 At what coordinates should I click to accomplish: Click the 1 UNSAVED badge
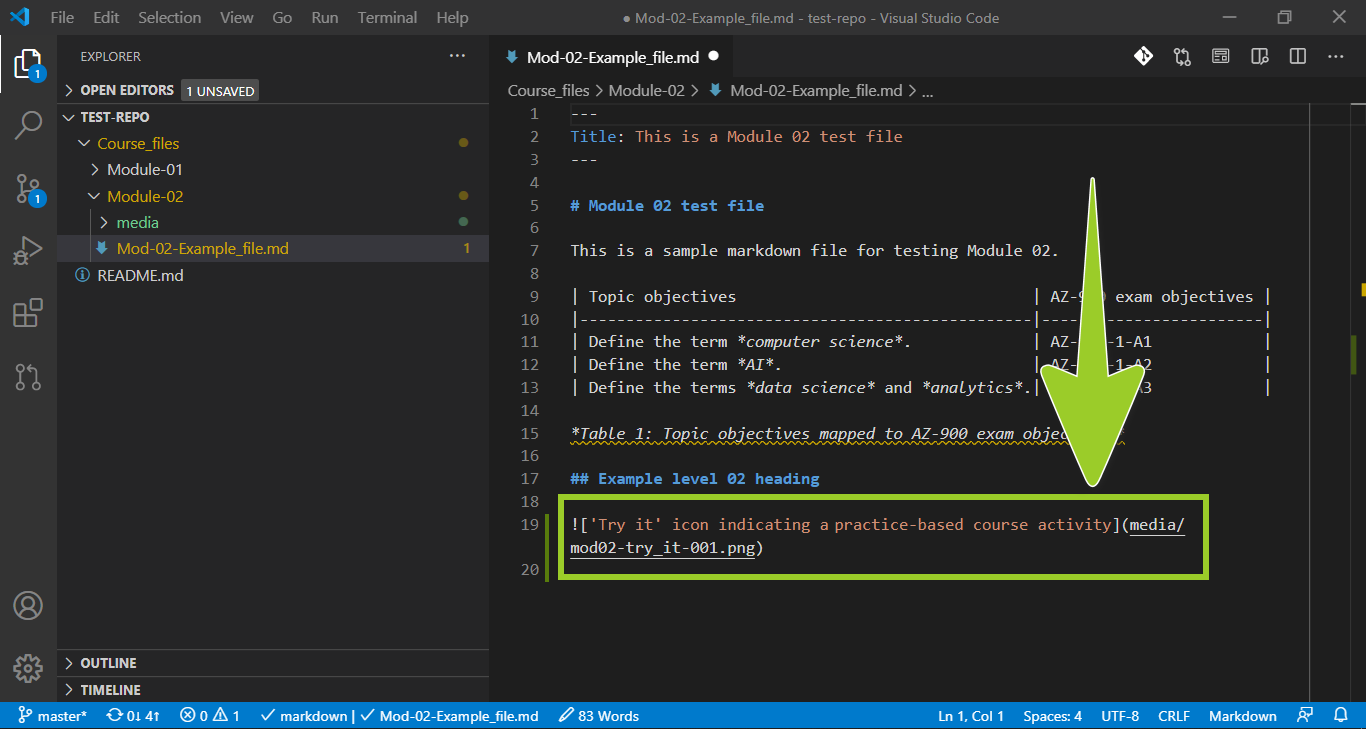(219, 91)
